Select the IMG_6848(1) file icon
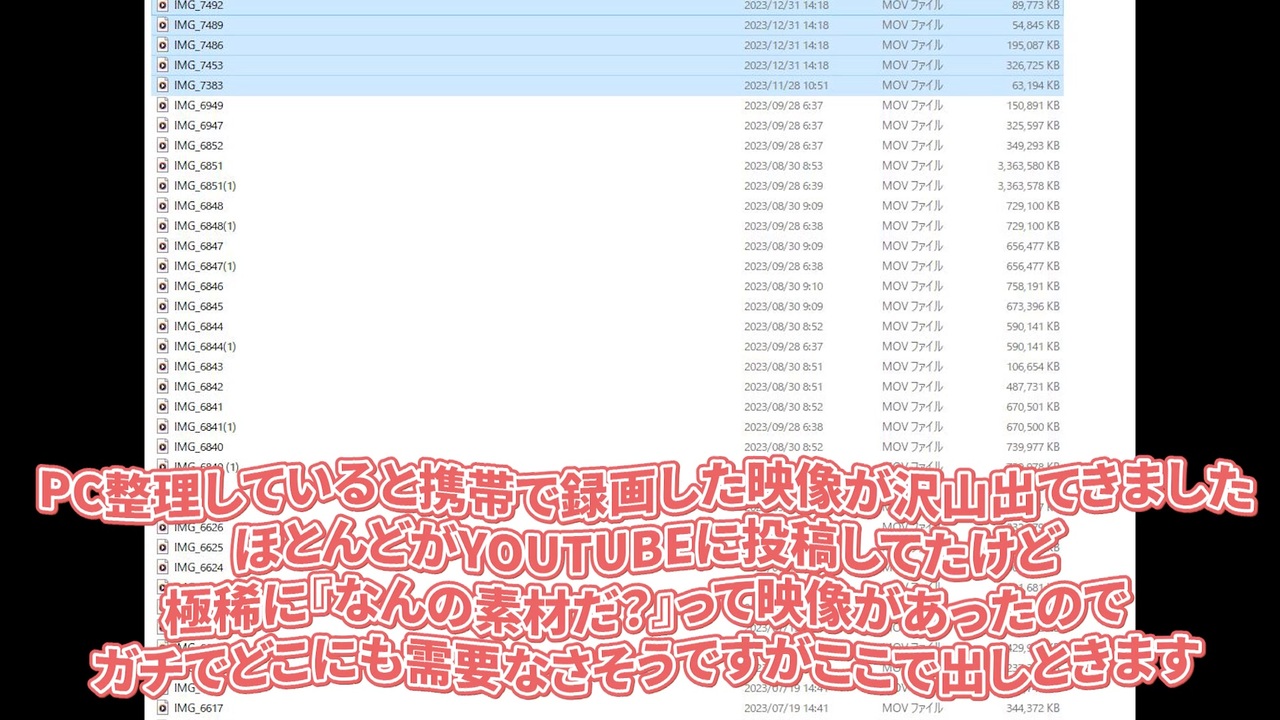 [x=163, y=225]
